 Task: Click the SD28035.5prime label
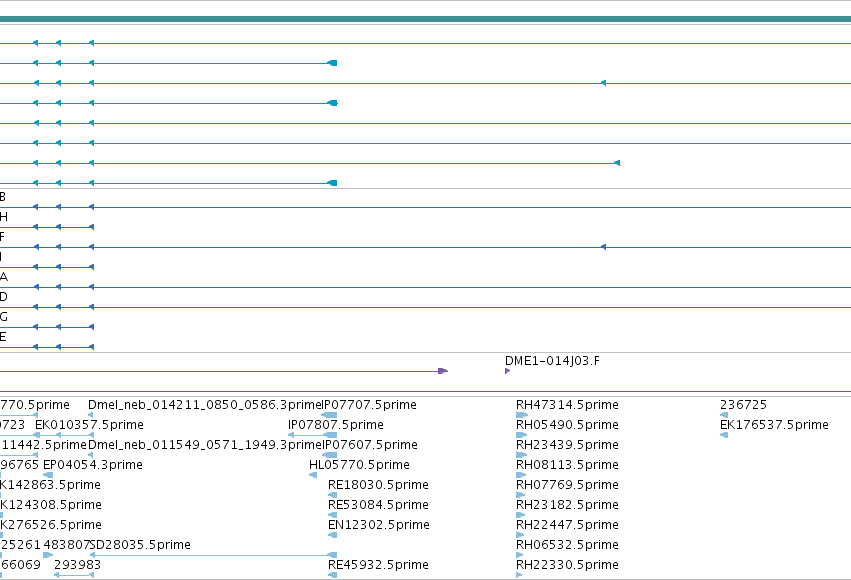[140, 544]
